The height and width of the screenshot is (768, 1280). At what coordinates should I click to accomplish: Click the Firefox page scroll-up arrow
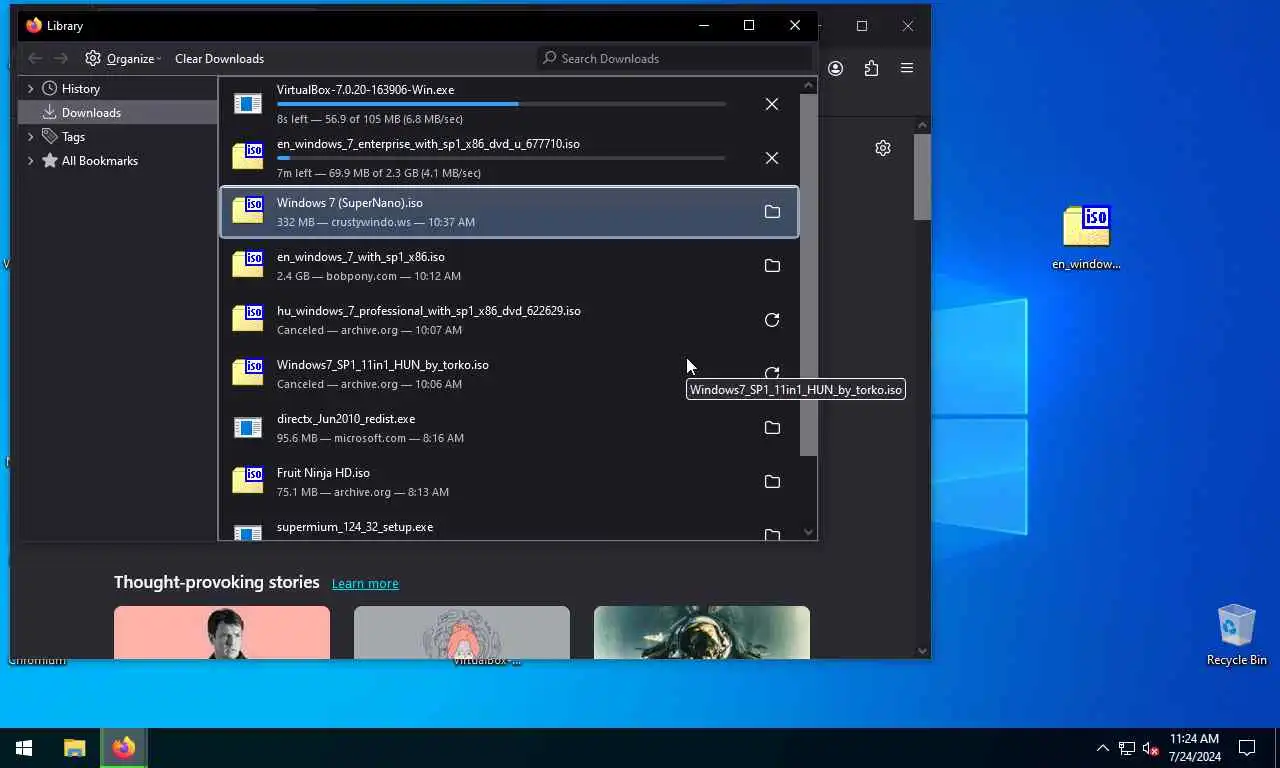922,125
